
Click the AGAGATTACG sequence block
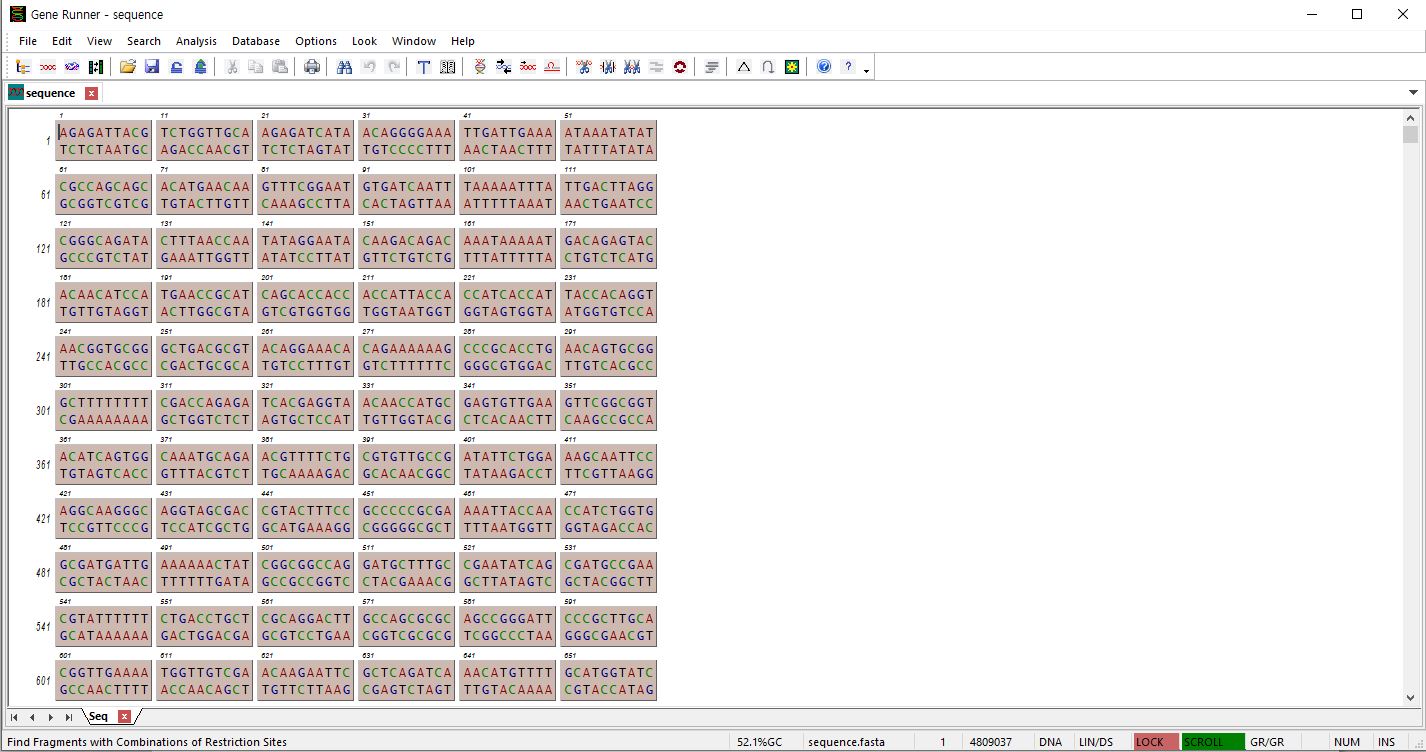[104, 141]
